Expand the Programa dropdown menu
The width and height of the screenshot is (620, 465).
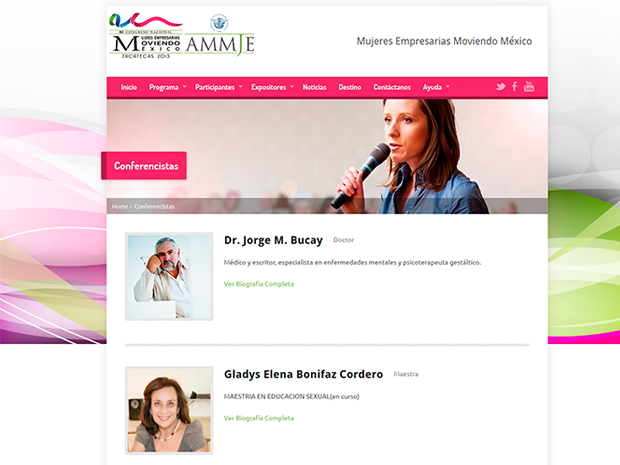click(167, 87)
